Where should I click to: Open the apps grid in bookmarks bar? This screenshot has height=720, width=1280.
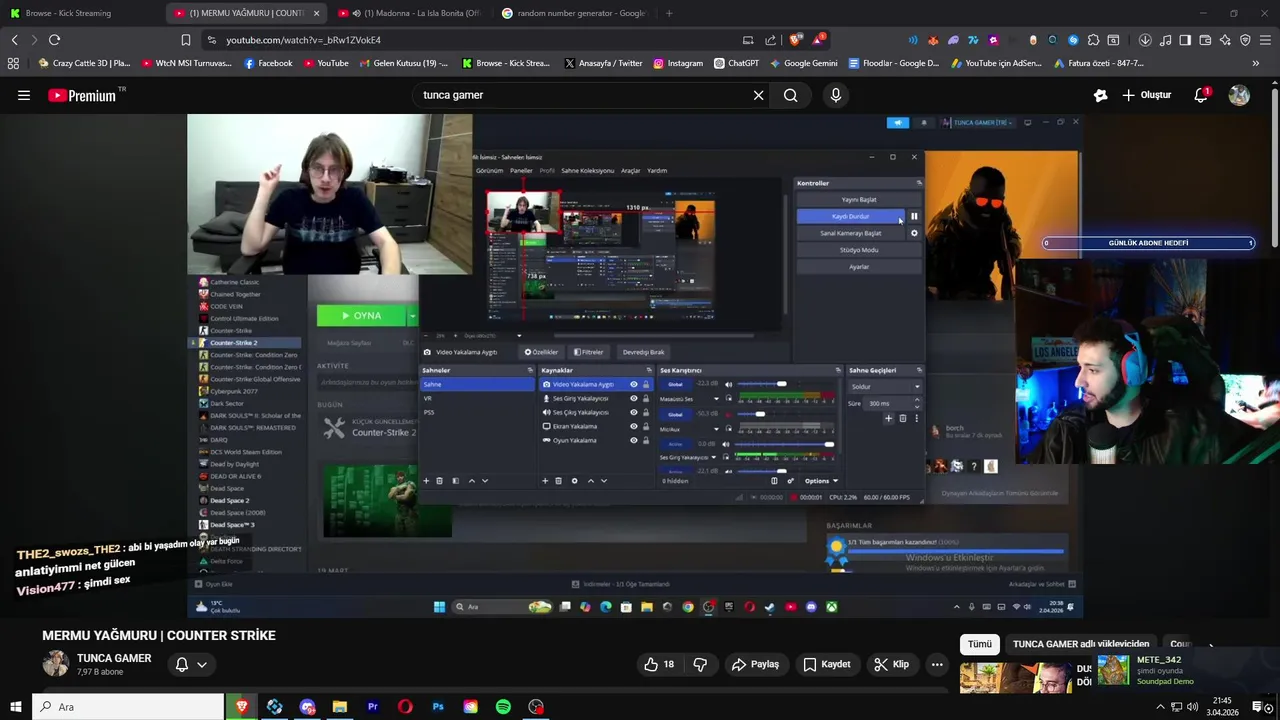(13, 63)
